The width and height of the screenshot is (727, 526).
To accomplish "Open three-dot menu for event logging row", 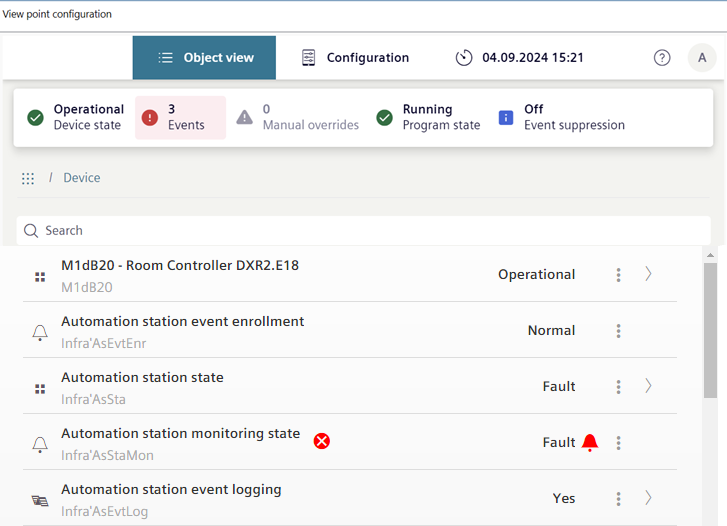I will coord(619,498).
